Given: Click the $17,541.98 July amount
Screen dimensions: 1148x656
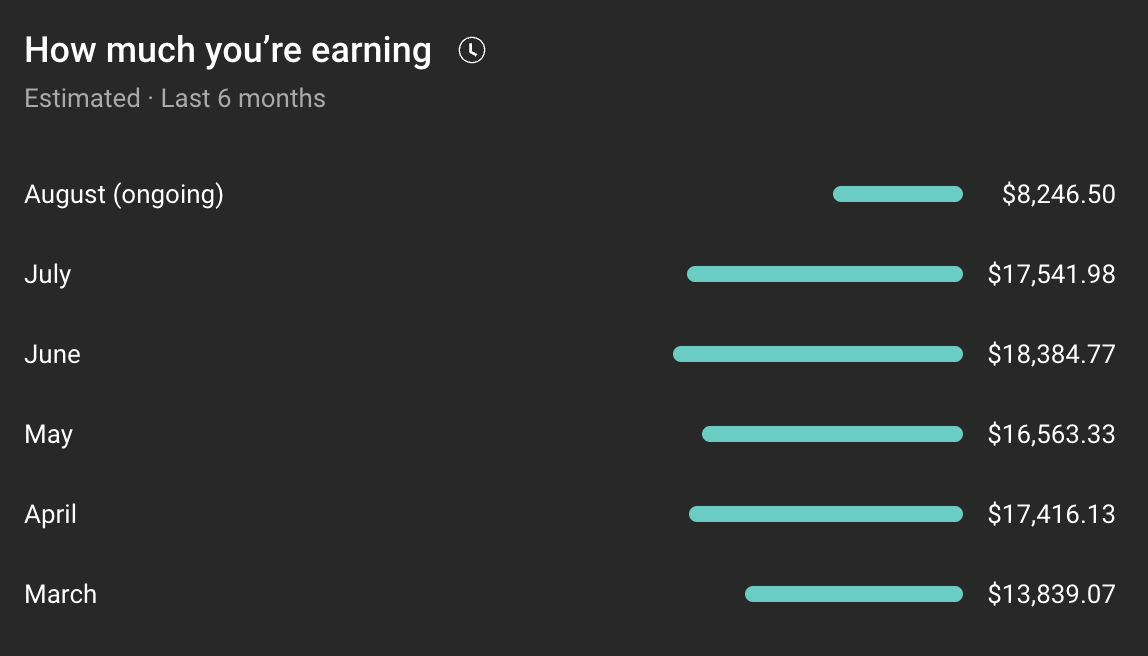Looking at the screenshot, I should coord(1051,274).
